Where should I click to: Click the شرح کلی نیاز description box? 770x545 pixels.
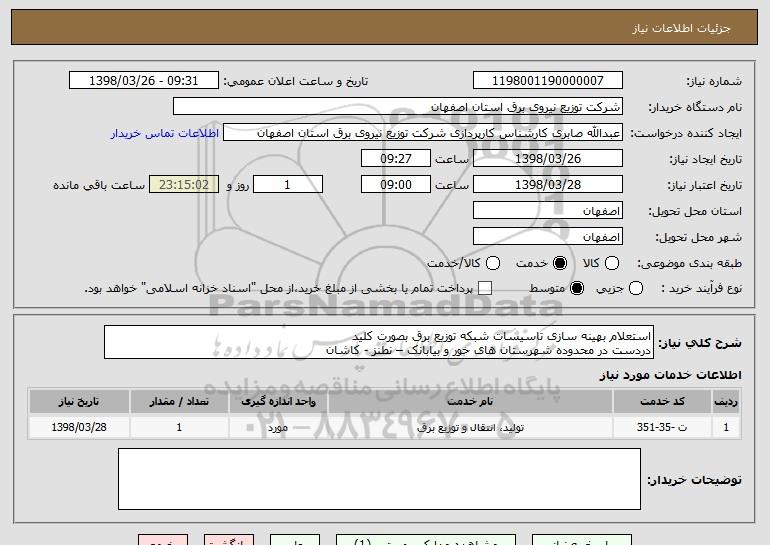pos(379,342)
